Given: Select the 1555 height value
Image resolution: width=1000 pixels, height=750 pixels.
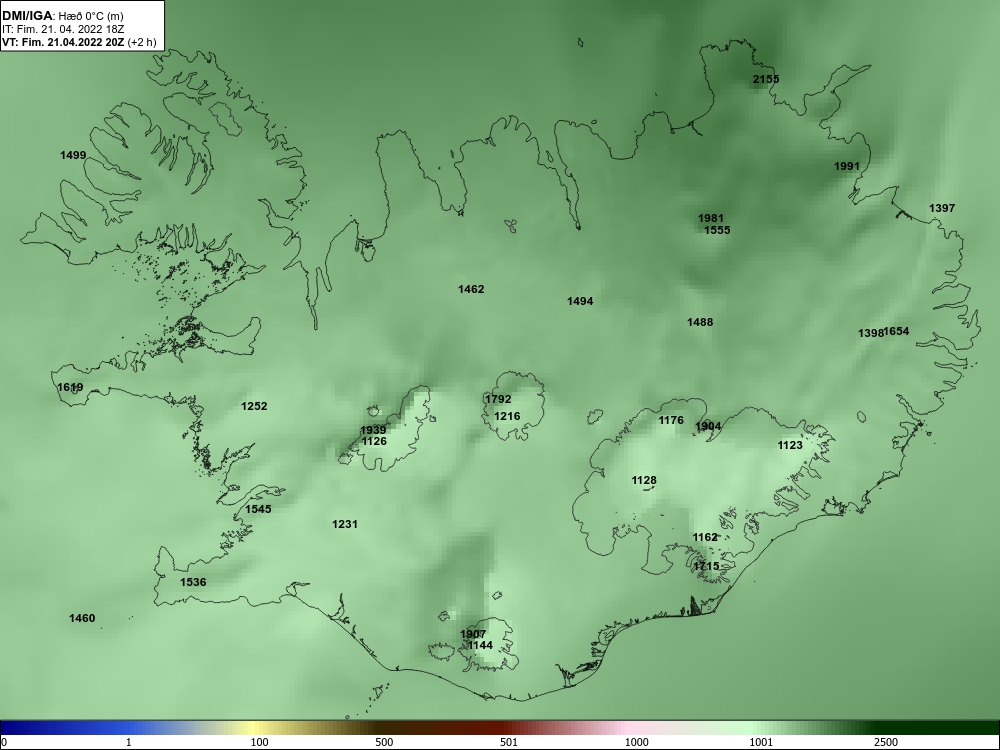Looking at the screenshot, I should pyautogui.click(x=717, y=230).
